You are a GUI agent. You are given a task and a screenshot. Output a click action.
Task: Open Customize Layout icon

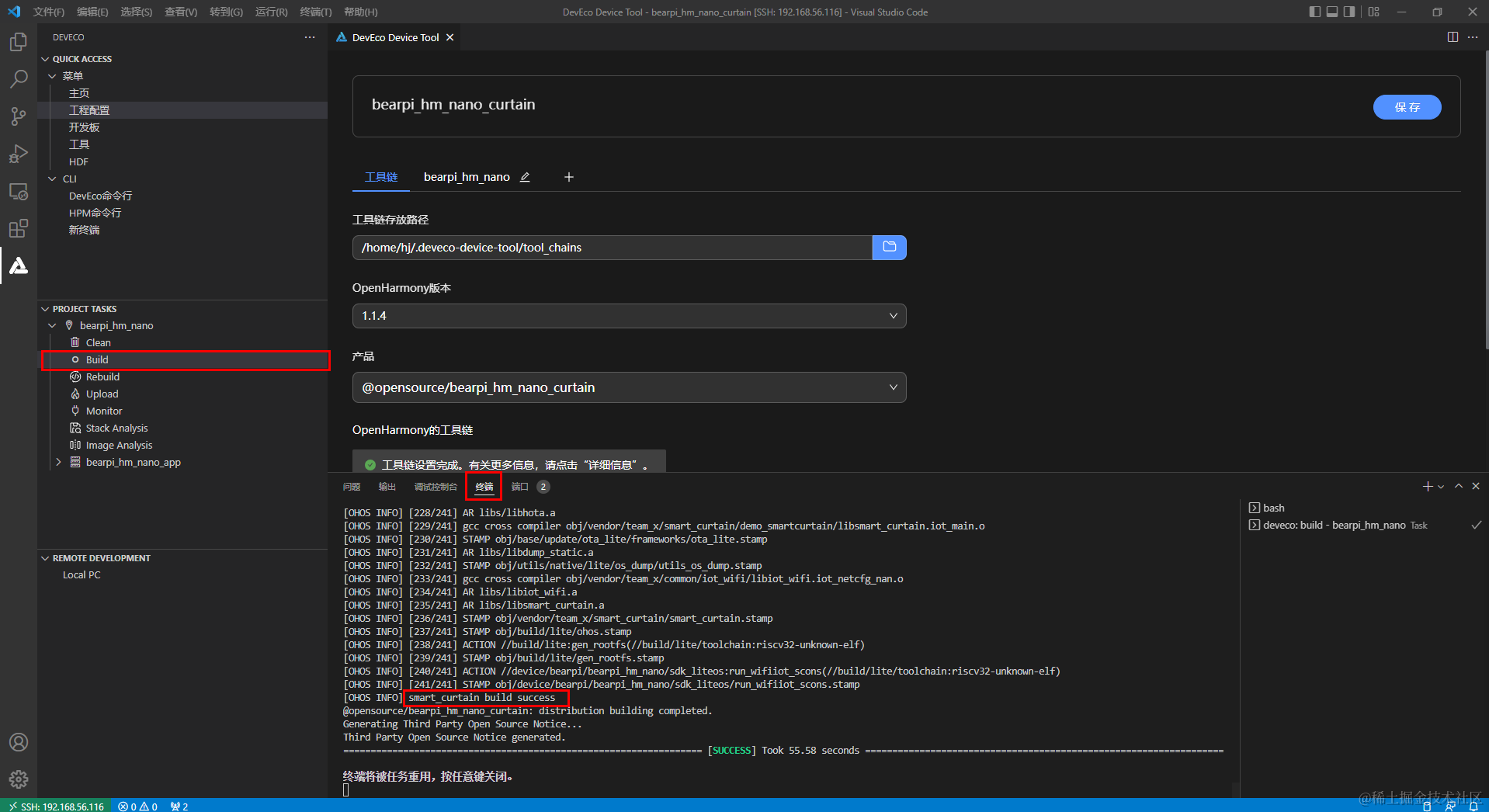[1374, 12]
